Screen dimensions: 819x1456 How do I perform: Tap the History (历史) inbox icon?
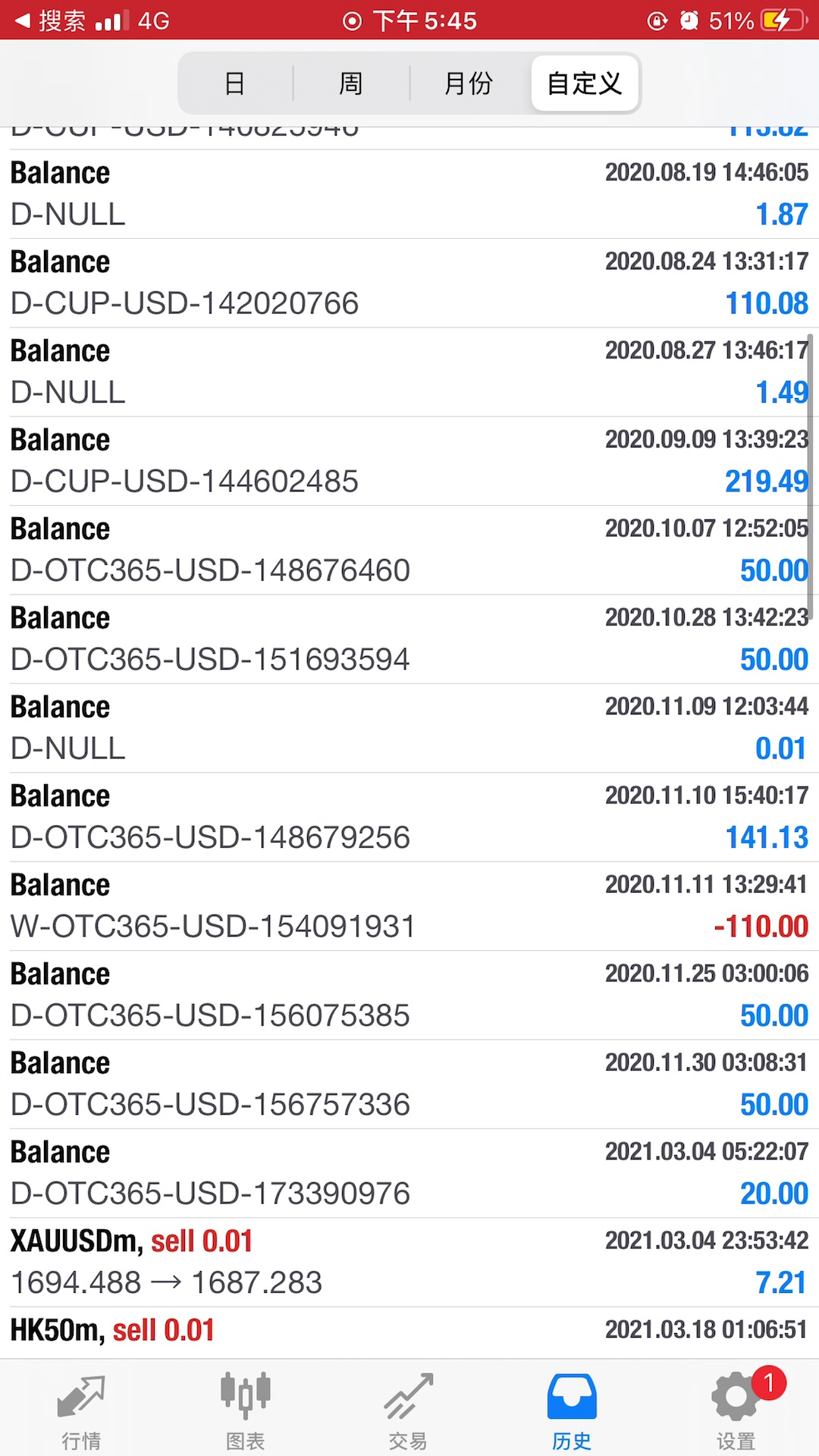tap(572, 1396)
